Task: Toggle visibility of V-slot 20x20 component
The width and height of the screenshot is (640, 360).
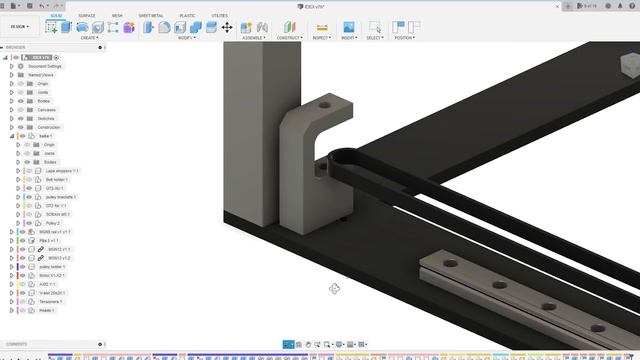Action: [x=22, y=293]
